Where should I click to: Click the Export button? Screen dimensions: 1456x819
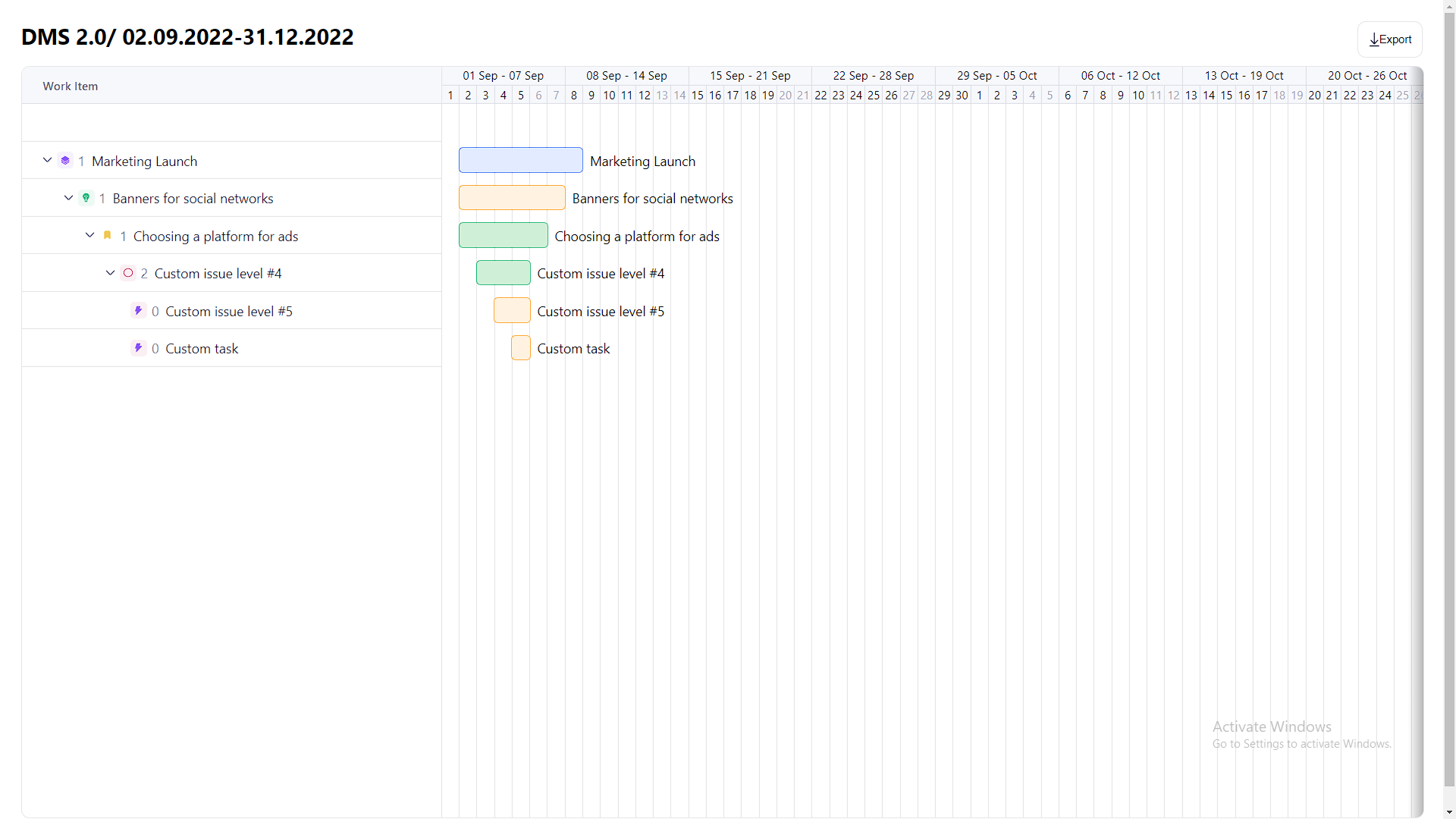(1389, 39)
